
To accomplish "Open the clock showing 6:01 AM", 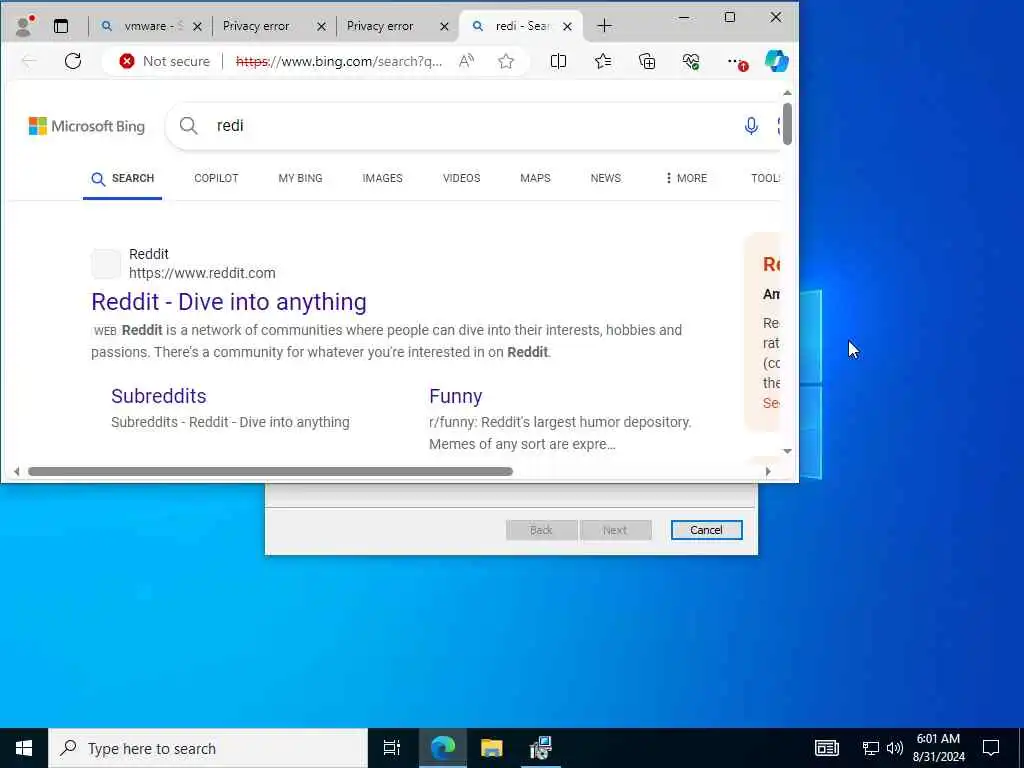I will 938,748.
